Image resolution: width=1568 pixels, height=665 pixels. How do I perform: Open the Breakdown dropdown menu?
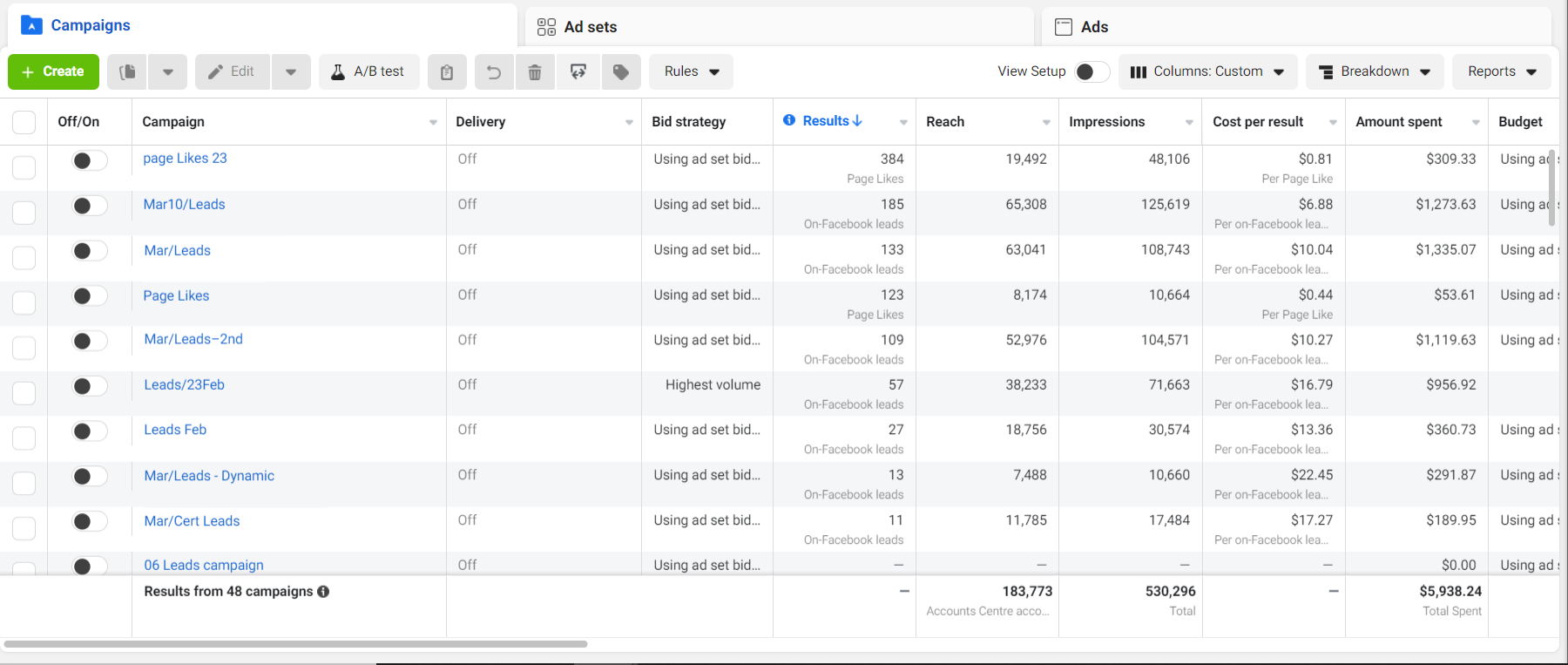click(x=1374, y=71)
